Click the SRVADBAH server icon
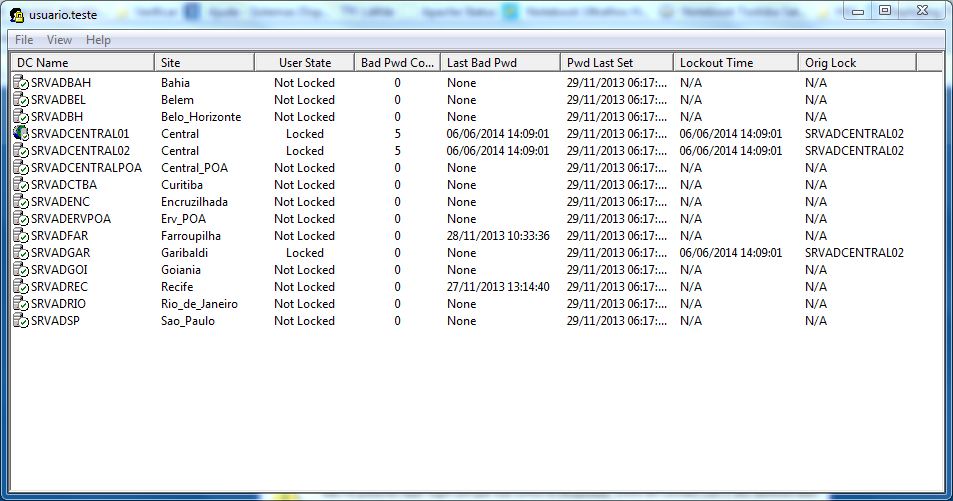The width and height of the screenshot is (953, 501). tap(21, 83)
